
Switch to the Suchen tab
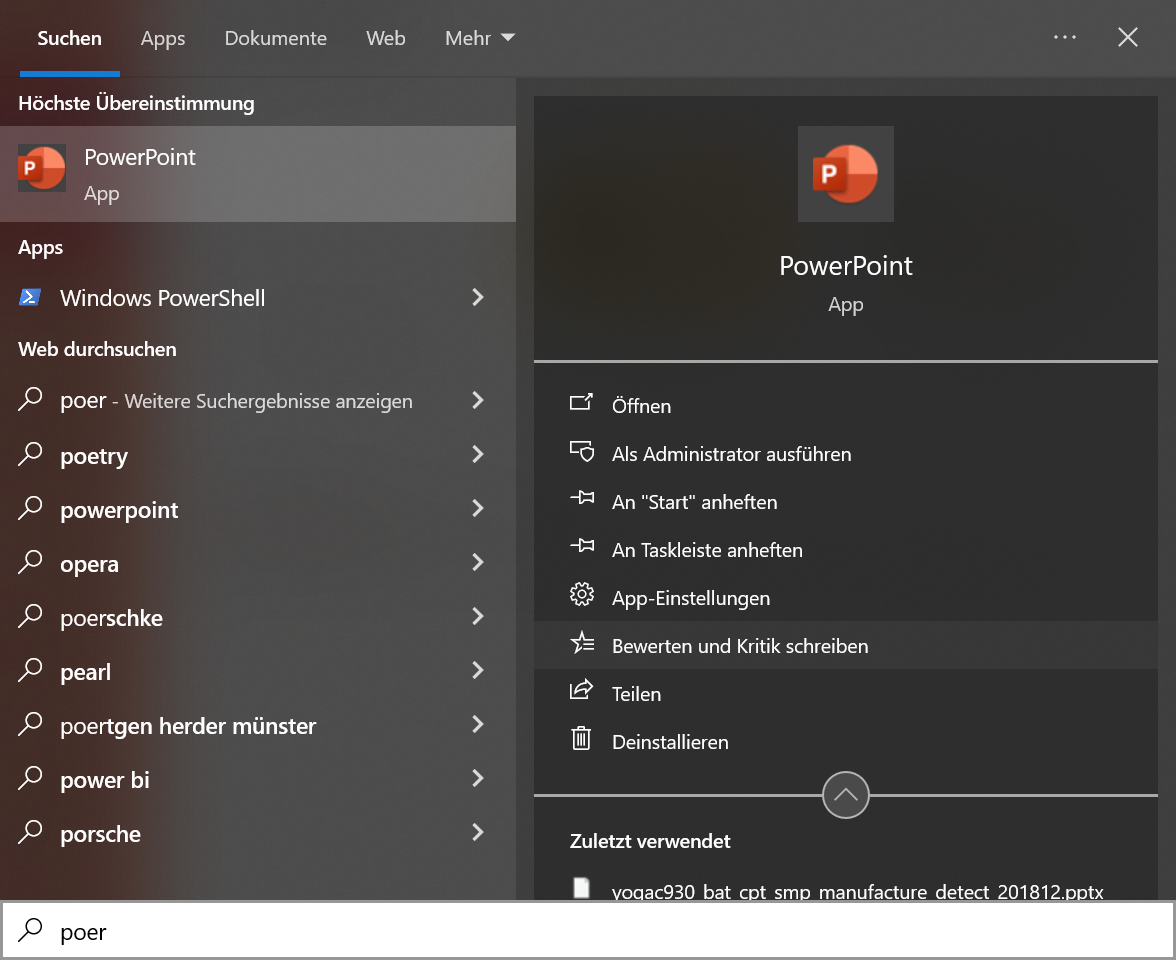pyautogui.click(x=69, y=38)
